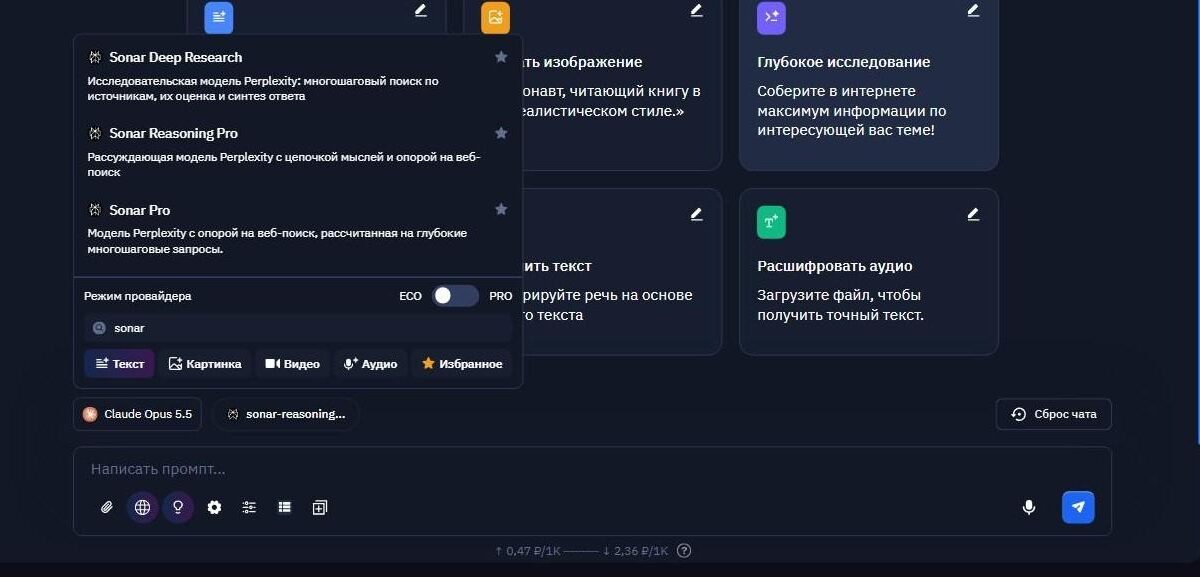The height and width of the screenshot is (577, 1200).
Task: Open the question mark help icon beside pricing
Action: [x=684, y=551]
